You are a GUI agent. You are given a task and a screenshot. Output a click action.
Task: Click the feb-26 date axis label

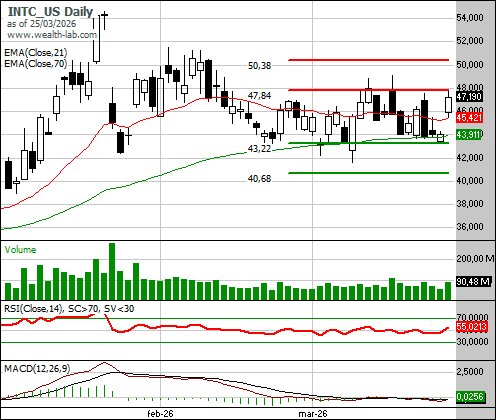click(160, 414)
